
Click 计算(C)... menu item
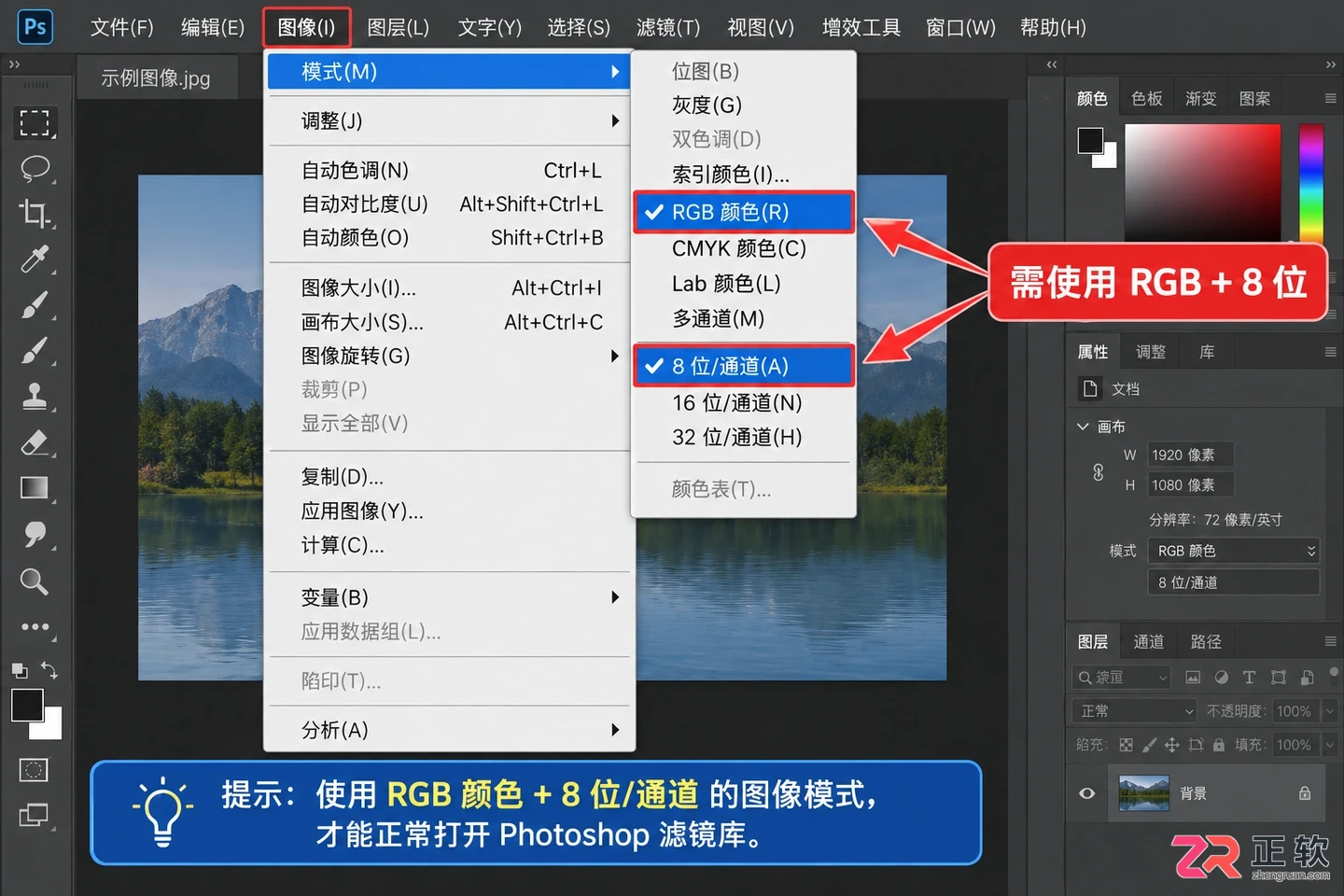click(x=450, y=545)
